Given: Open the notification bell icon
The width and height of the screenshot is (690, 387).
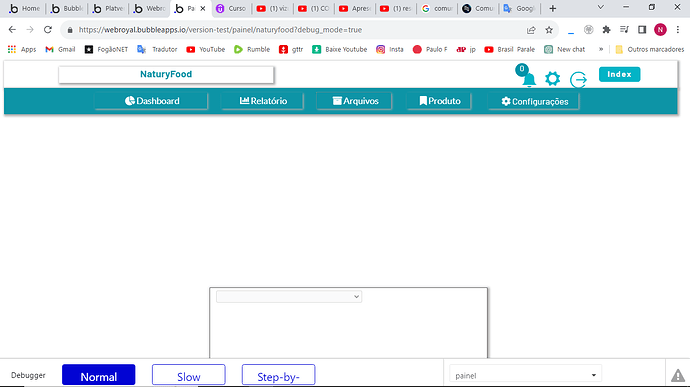Looking at the screenshot, I should pos(529,80).
